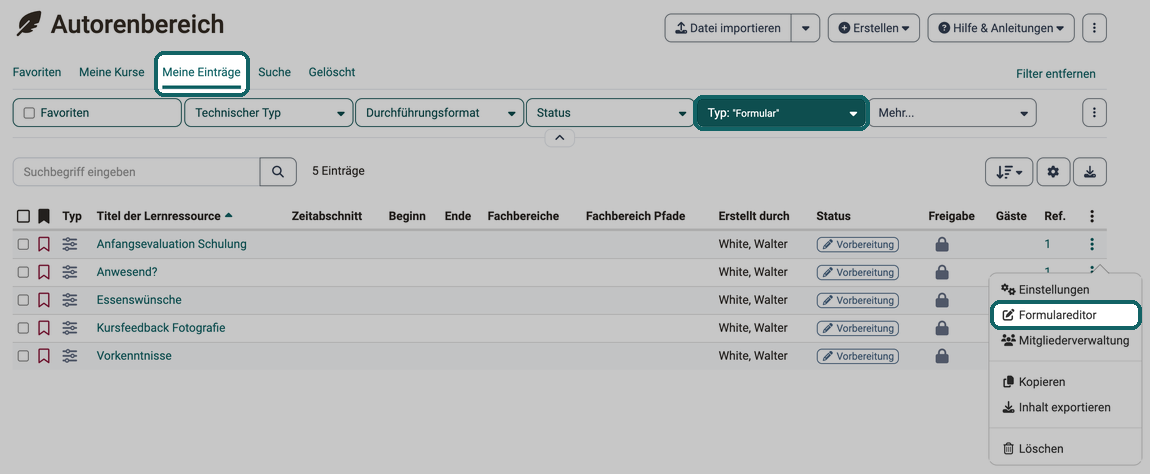Open actions menu for Anfangsevaluation Schulung row
This screenshot has height=474, width=1150.
click(1092, 244)
